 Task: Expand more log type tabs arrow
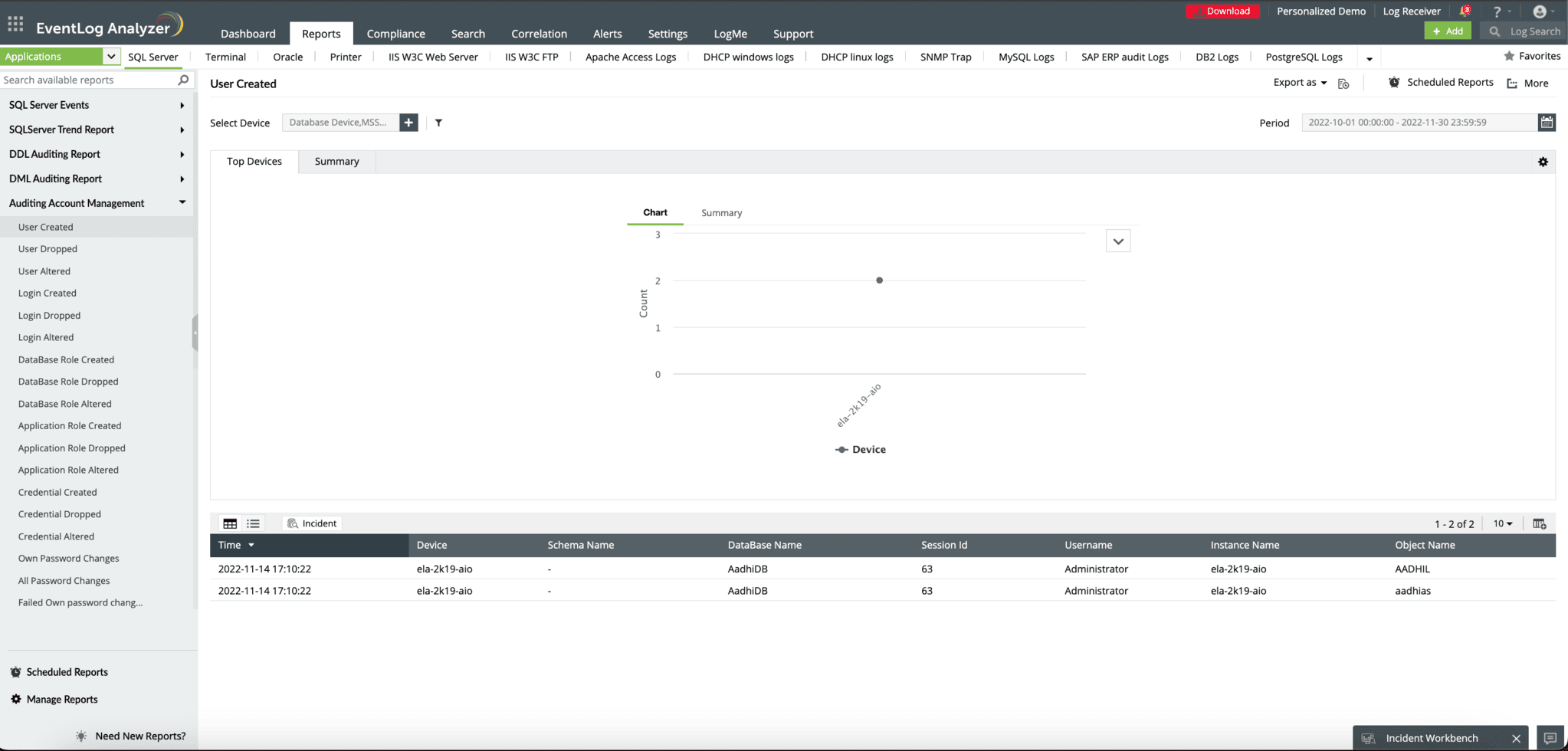(x=1370, y=58)
